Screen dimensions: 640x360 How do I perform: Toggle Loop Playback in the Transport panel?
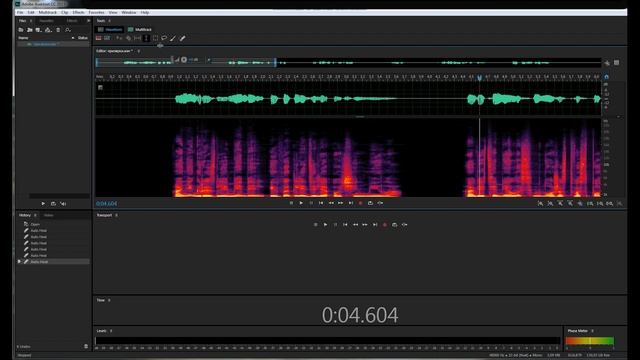394,224
